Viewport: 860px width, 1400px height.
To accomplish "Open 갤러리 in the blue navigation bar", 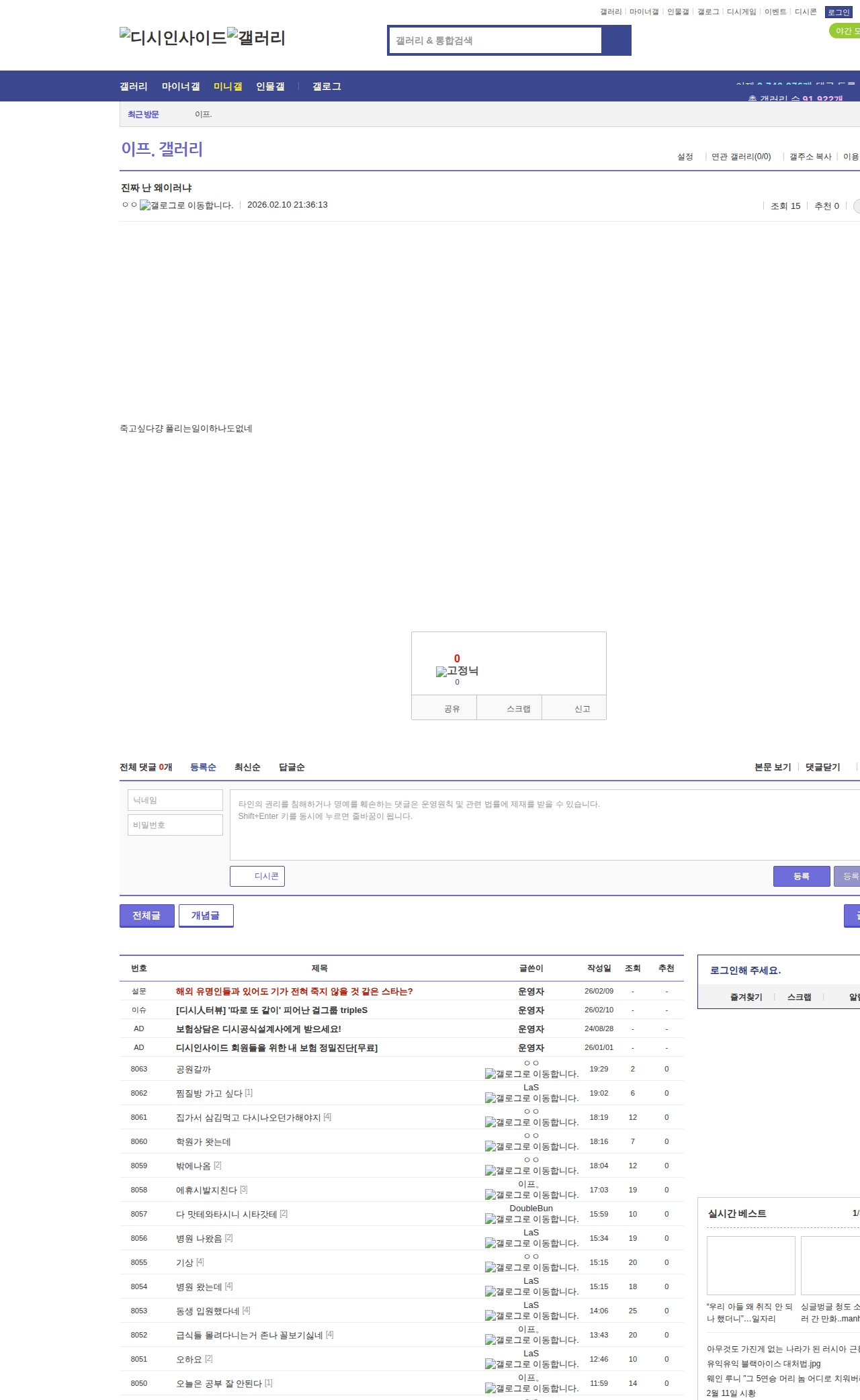I will point(134,87).
